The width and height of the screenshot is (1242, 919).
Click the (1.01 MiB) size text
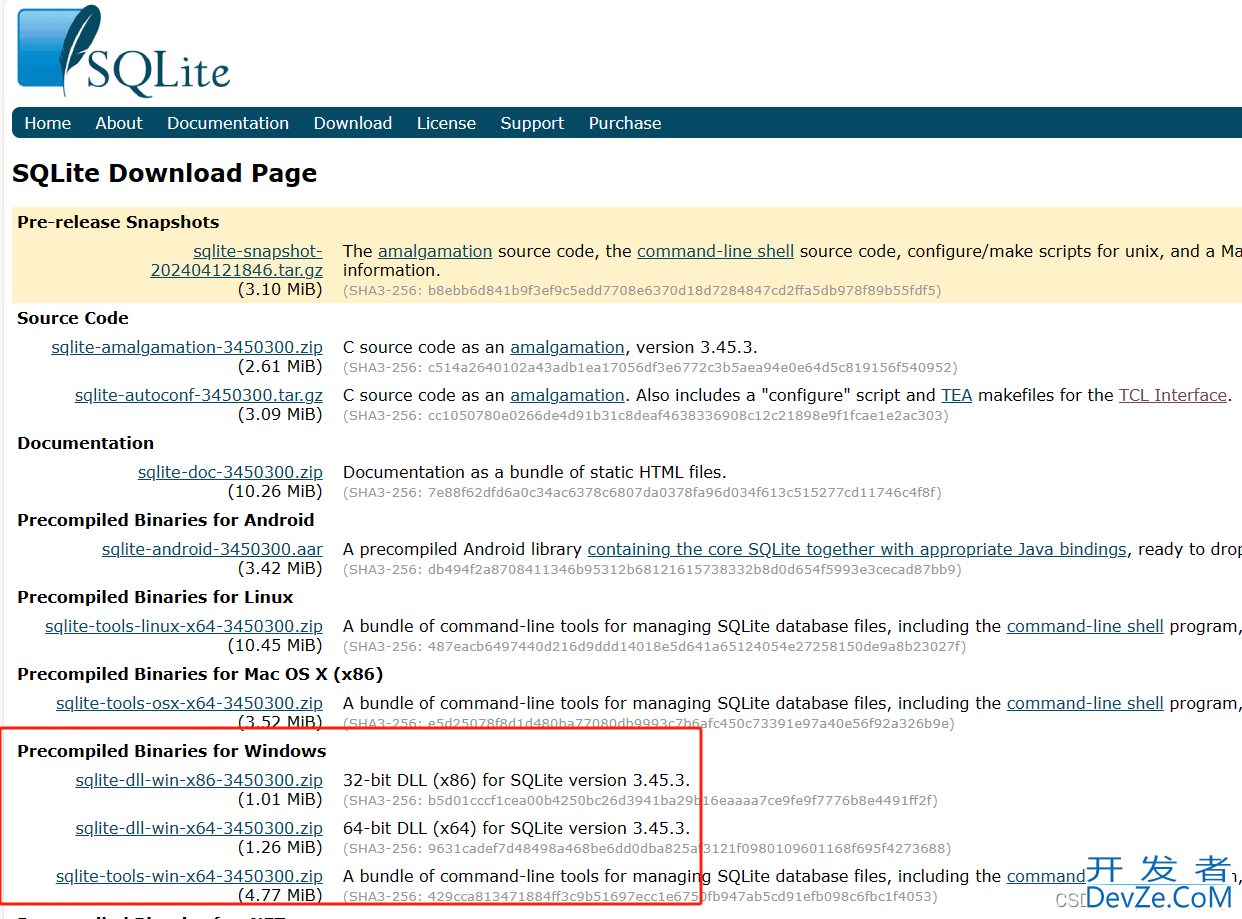coord(280,799)
